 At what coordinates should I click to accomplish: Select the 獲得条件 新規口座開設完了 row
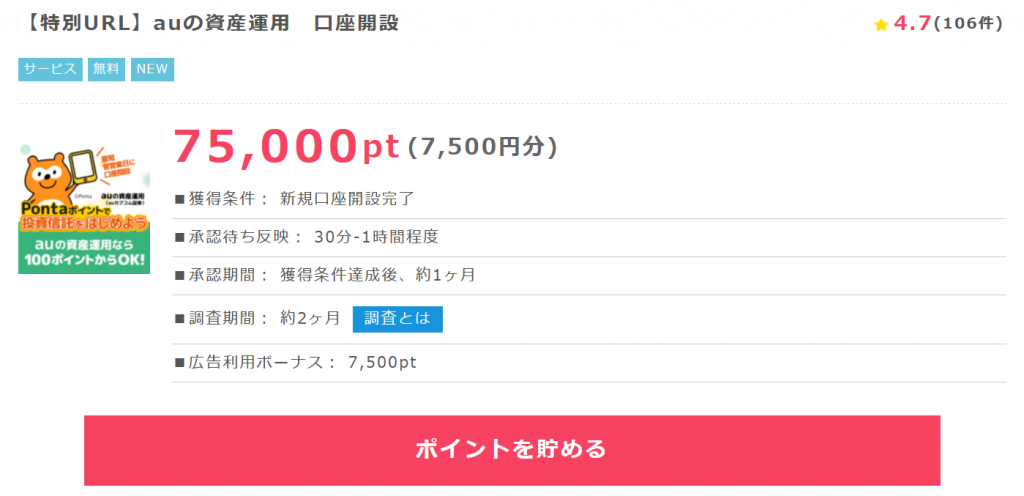589,199
